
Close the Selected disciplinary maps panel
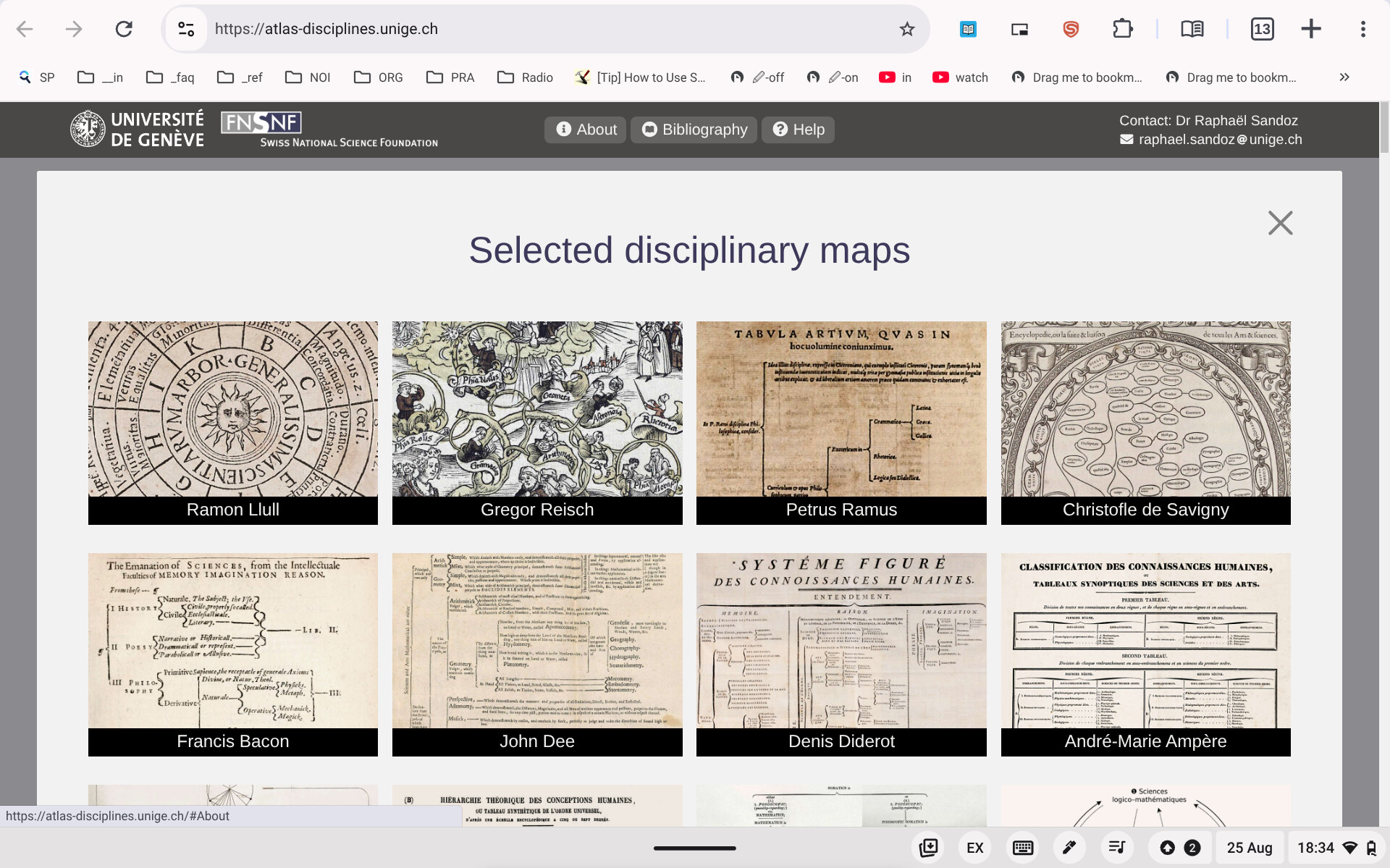1280,223
